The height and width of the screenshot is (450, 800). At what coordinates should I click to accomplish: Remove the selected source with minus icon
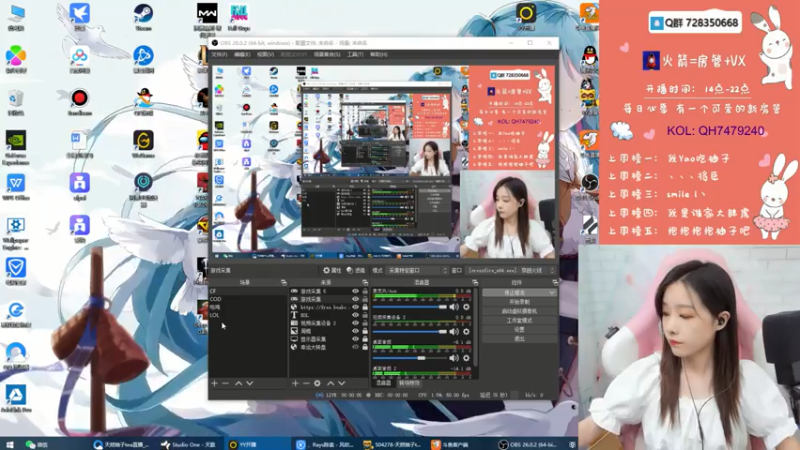306,383
